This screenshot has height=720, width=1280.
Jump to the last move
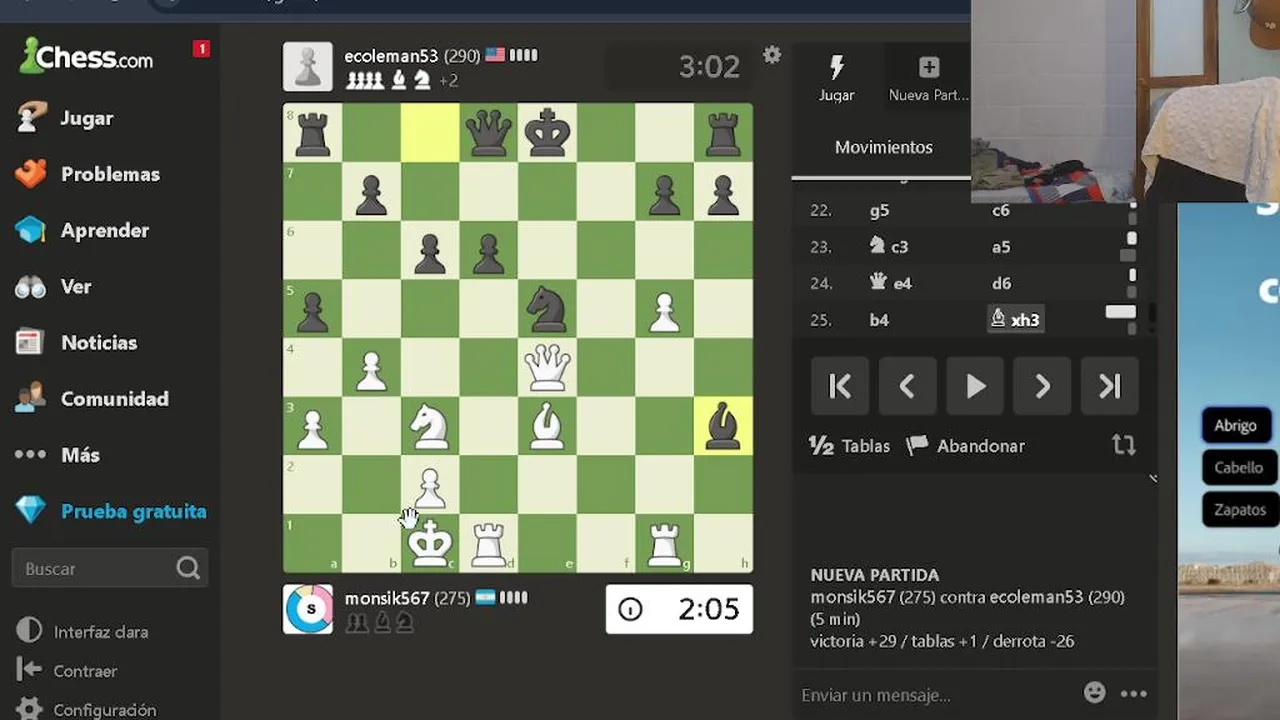click(x=1110, y=386)
